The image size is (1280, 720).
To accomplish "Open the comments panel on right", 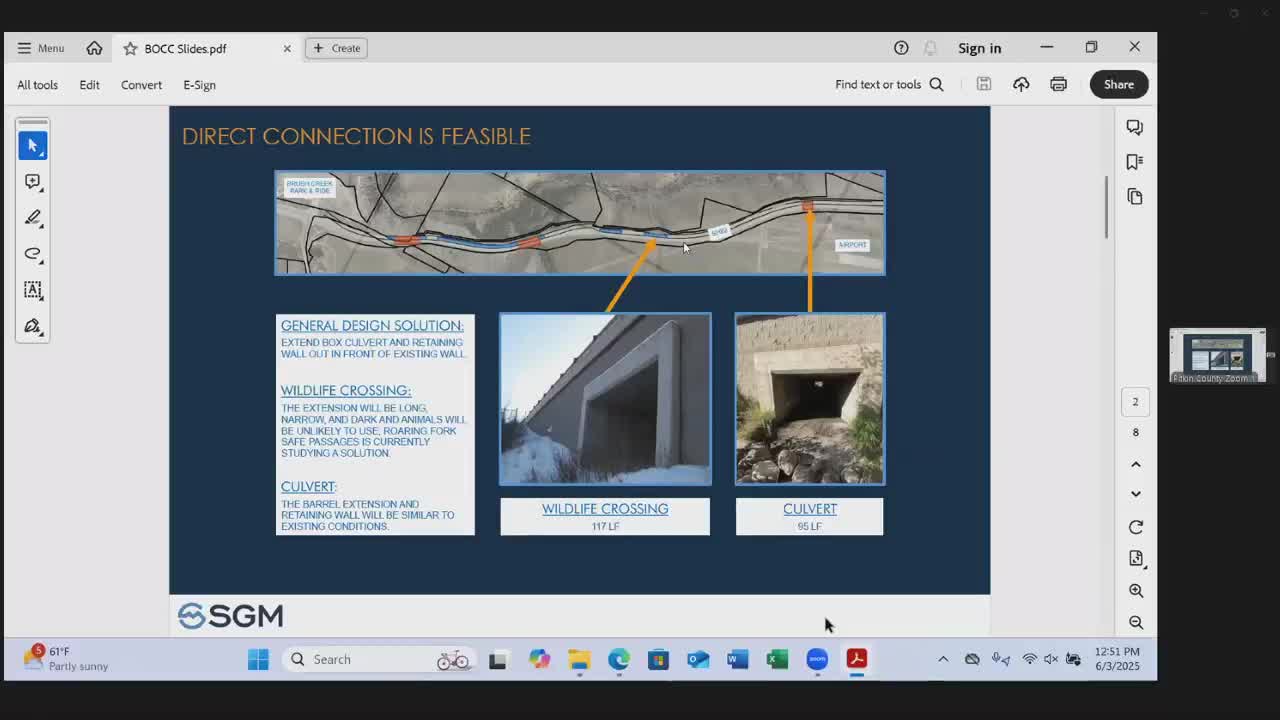I will pyautogui.click(x=1134, y=127).
